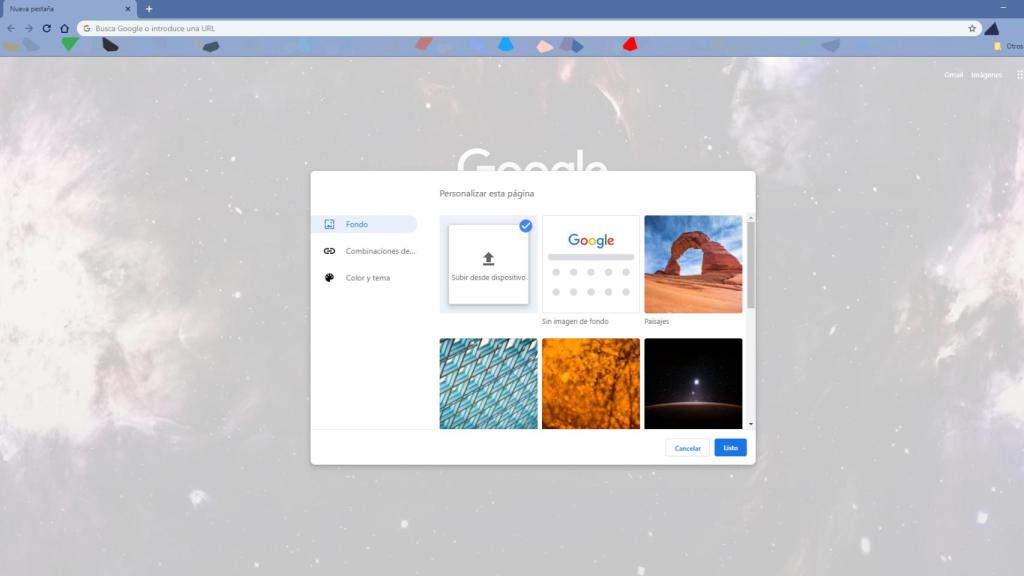The height and width of the screenshot is (576, 1024).
Task: Click the scroll down arrow in dialog scrollbar
Action: (x=751, y=424)
